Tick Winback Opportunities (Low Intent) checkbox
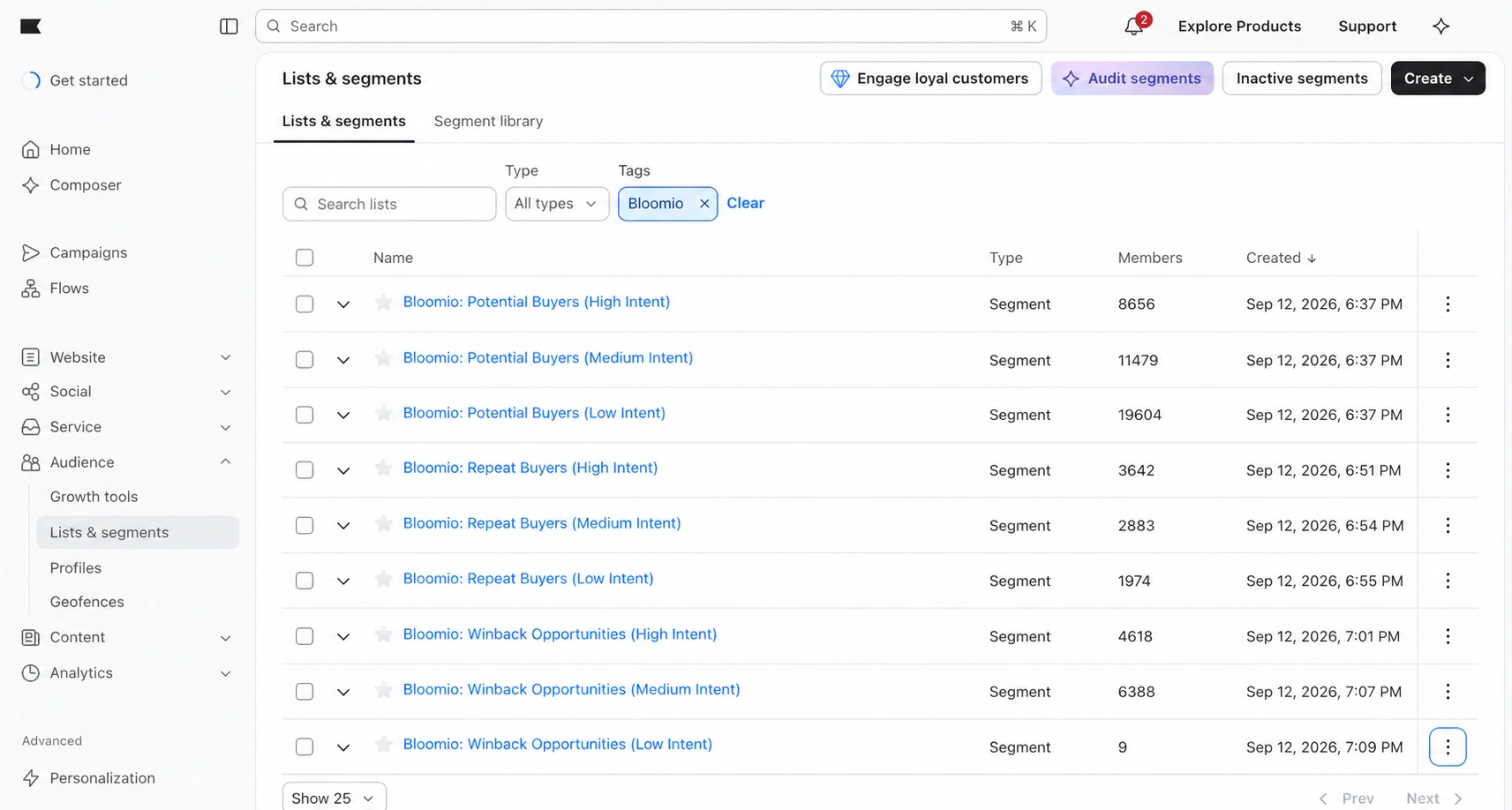This screenshot has width=1512, height=810. click(305, 746)
